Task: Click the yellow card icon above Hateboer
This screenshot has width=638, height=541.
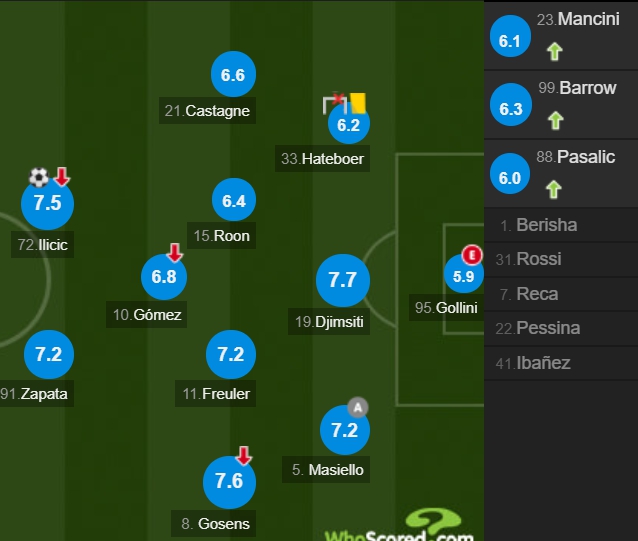Action: [358, 103]
